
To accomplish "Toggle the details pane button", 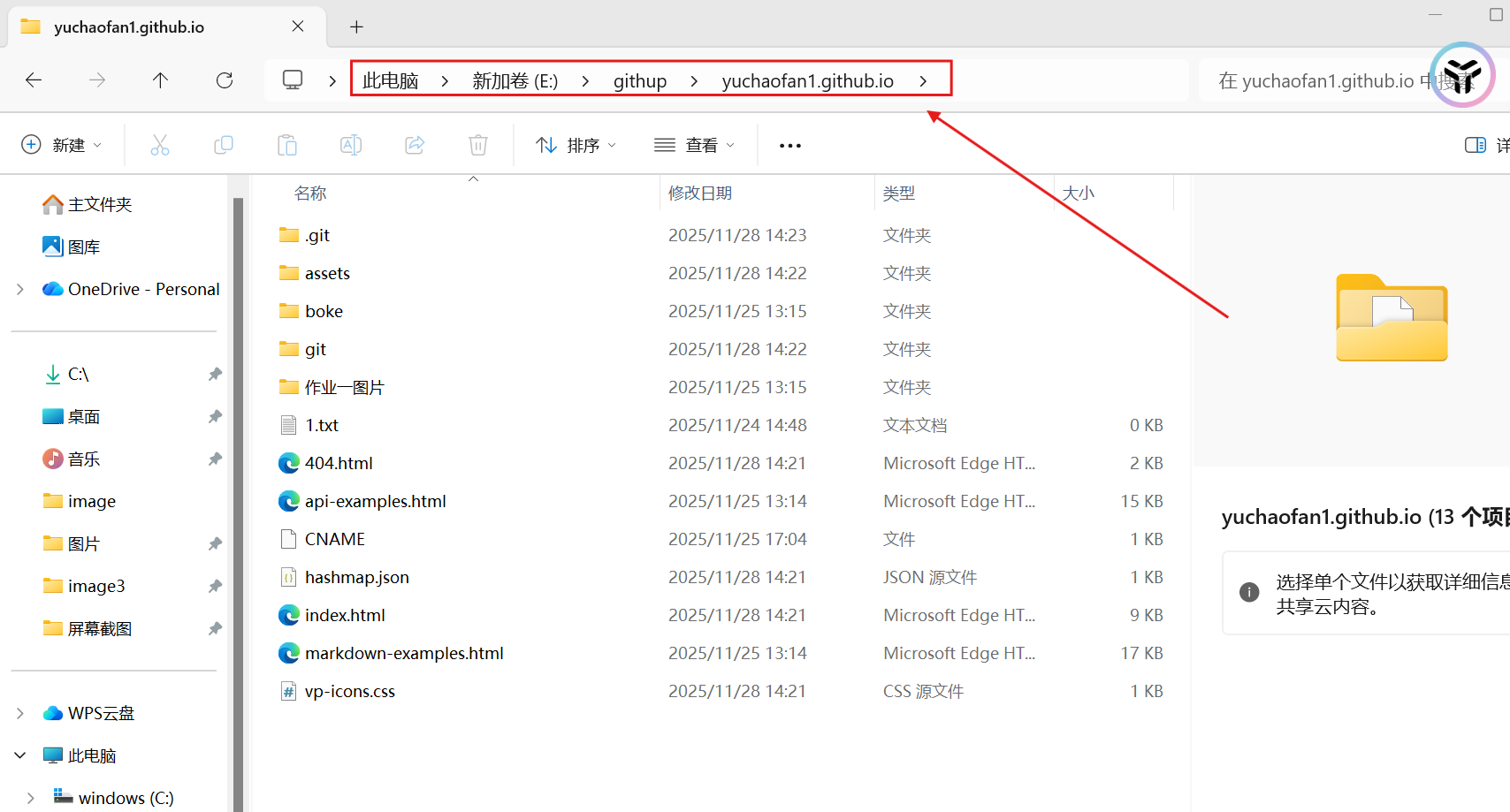I will [x=1476, y=145].
